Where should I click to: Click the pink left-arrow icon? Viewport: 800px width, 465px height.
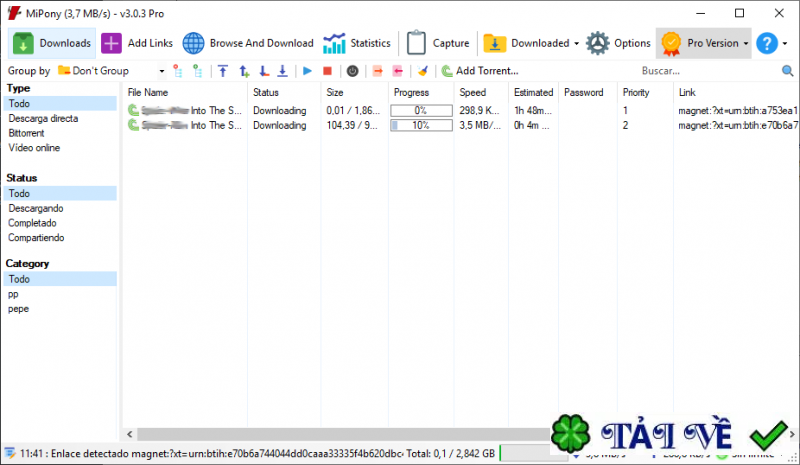click(x=397, y=71)
